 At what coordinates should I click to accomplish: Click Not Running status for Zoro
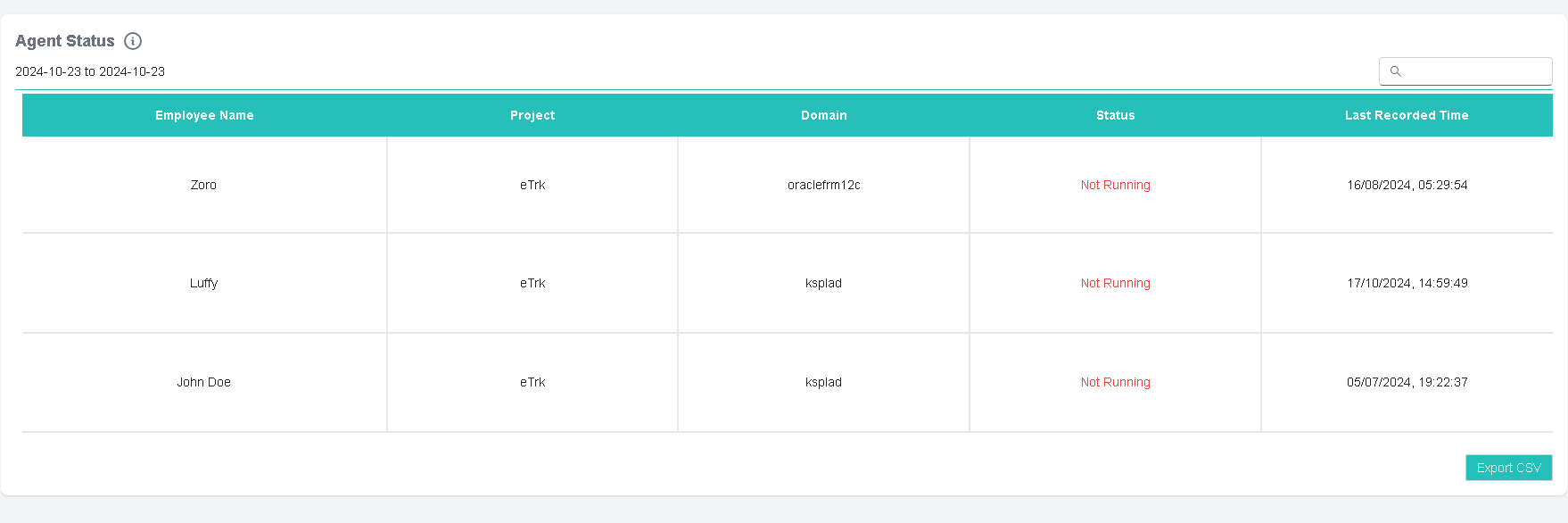1115,185
